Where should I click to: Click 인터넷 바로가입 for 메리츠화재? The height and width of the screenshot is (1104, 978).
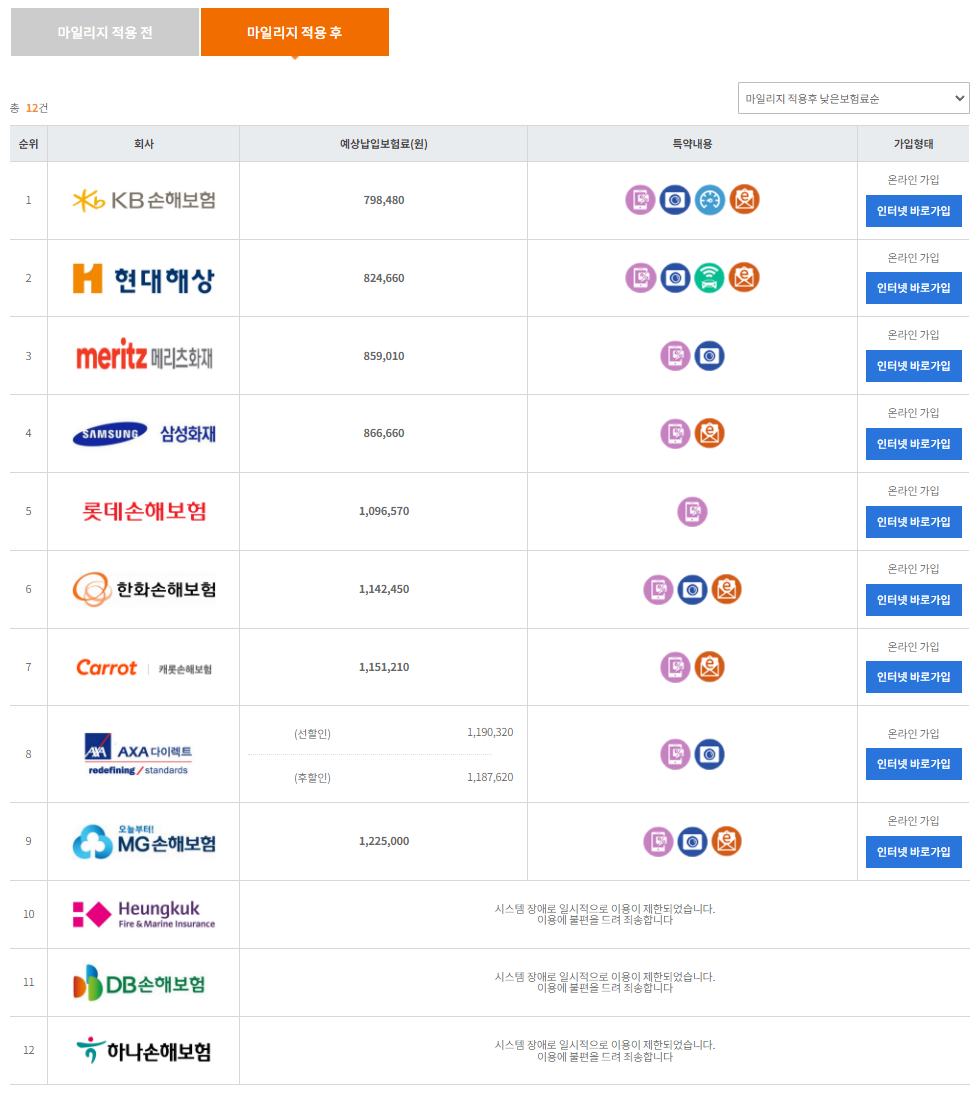point(913,367)
